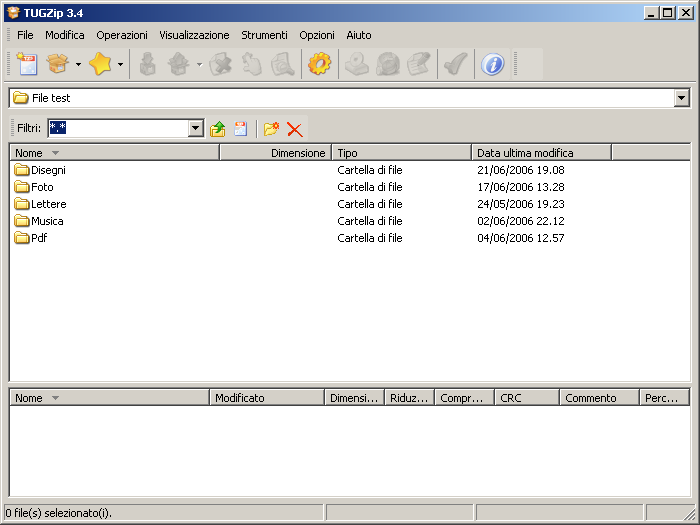Sort by the Commento column header
The width and height of the screenshot is (700, 525).
click(600, 398)
